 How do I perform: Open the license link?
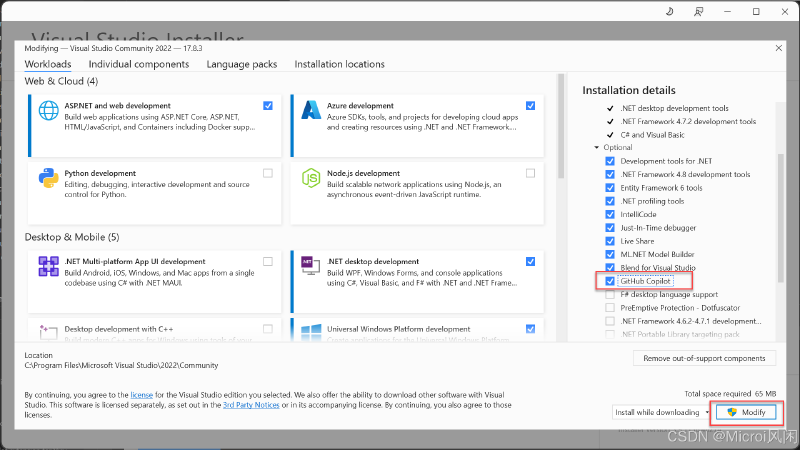pos(141,395)
